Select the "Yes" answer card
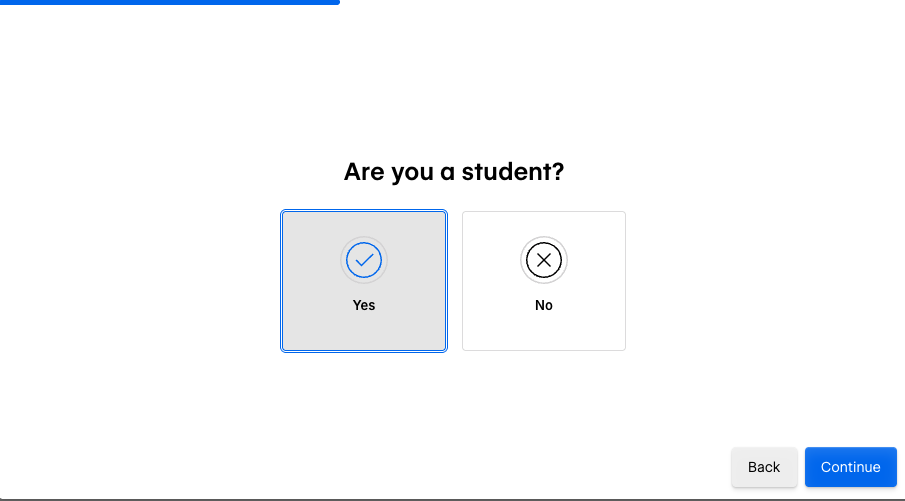The width and height of the screenshot is (905, 501). pos(364,281)
